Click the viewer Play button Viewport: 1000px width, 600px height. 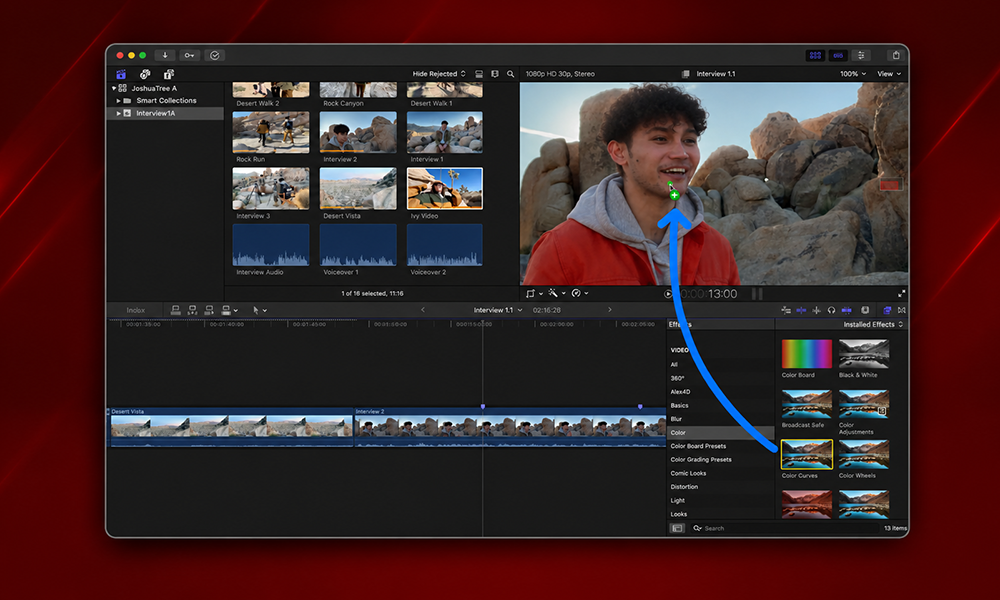click(x=668, y=294)
